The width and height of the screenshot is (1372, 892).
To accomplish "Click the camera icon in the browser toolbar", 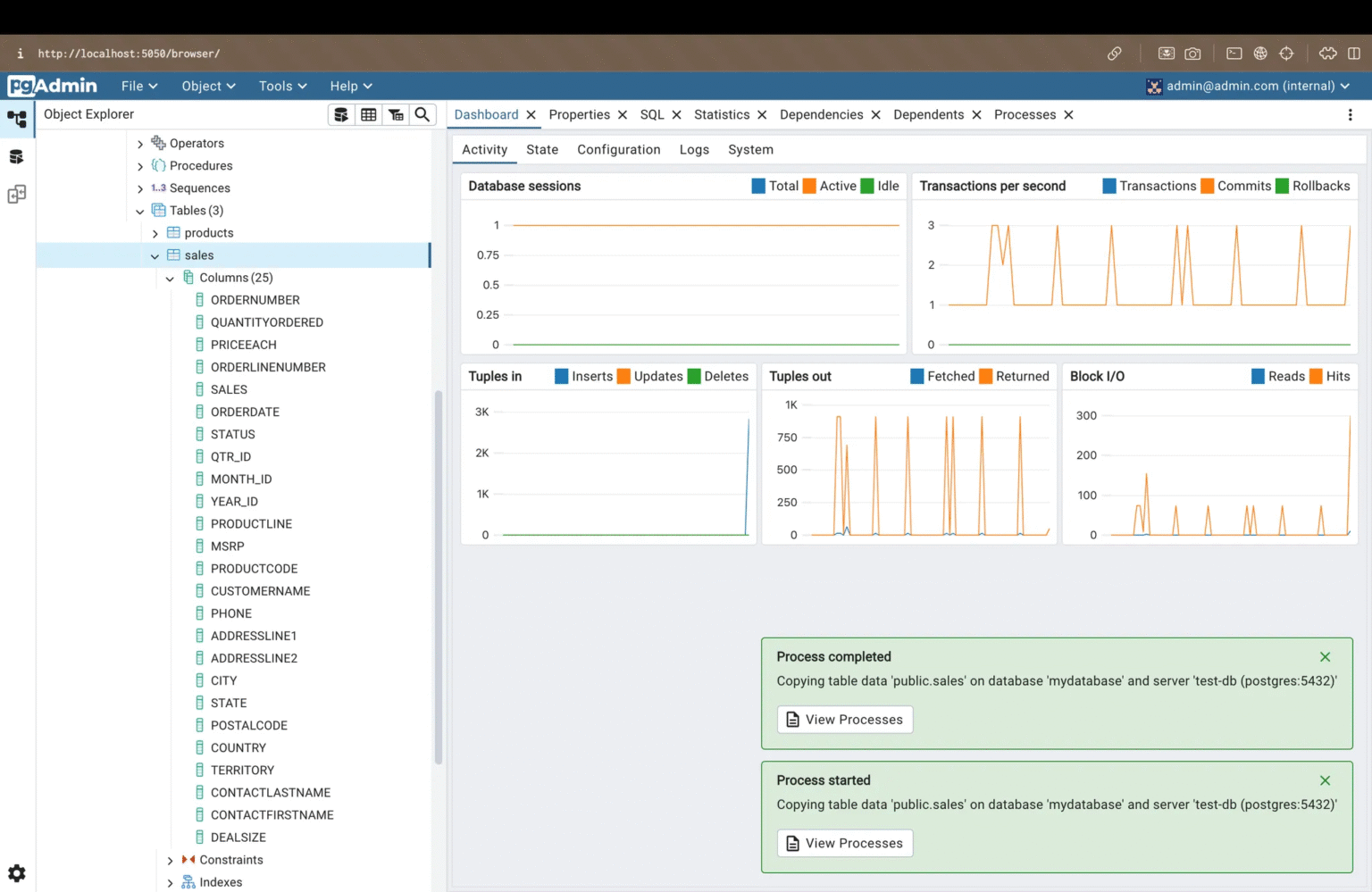I will (x=1192, y=54).
